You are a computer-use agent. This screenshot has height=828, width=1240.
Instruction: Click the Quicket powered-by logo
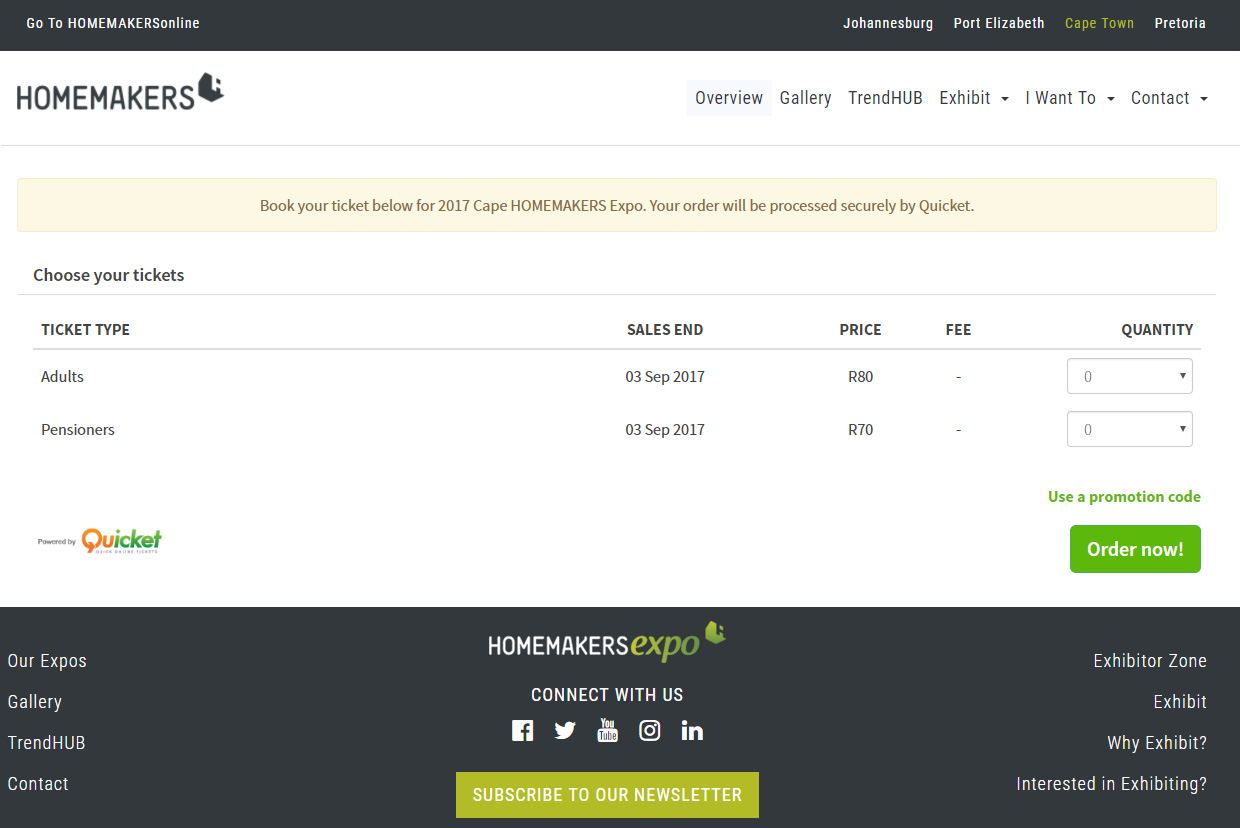(100, 541)
